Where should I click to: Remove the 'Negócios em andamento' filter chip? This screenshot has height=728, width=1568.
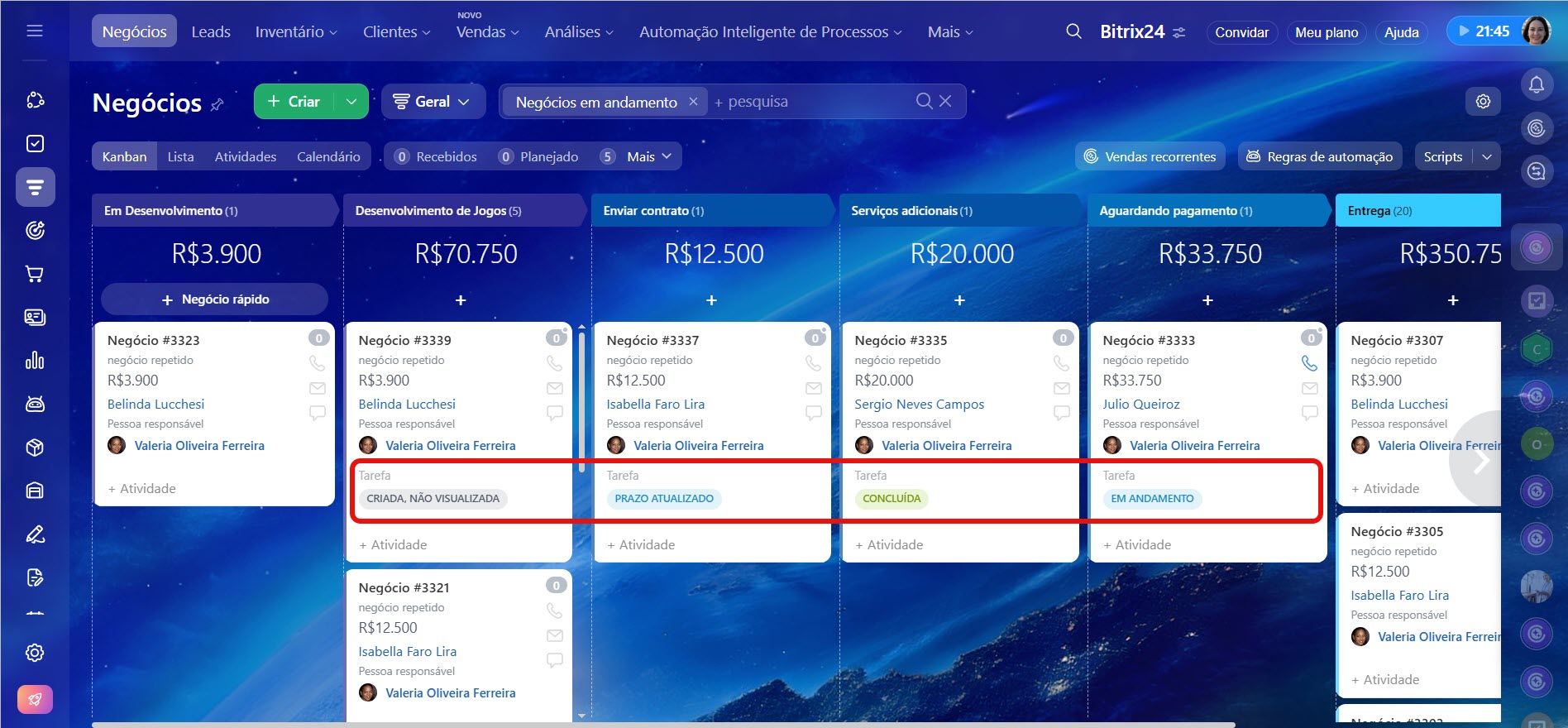693,102
